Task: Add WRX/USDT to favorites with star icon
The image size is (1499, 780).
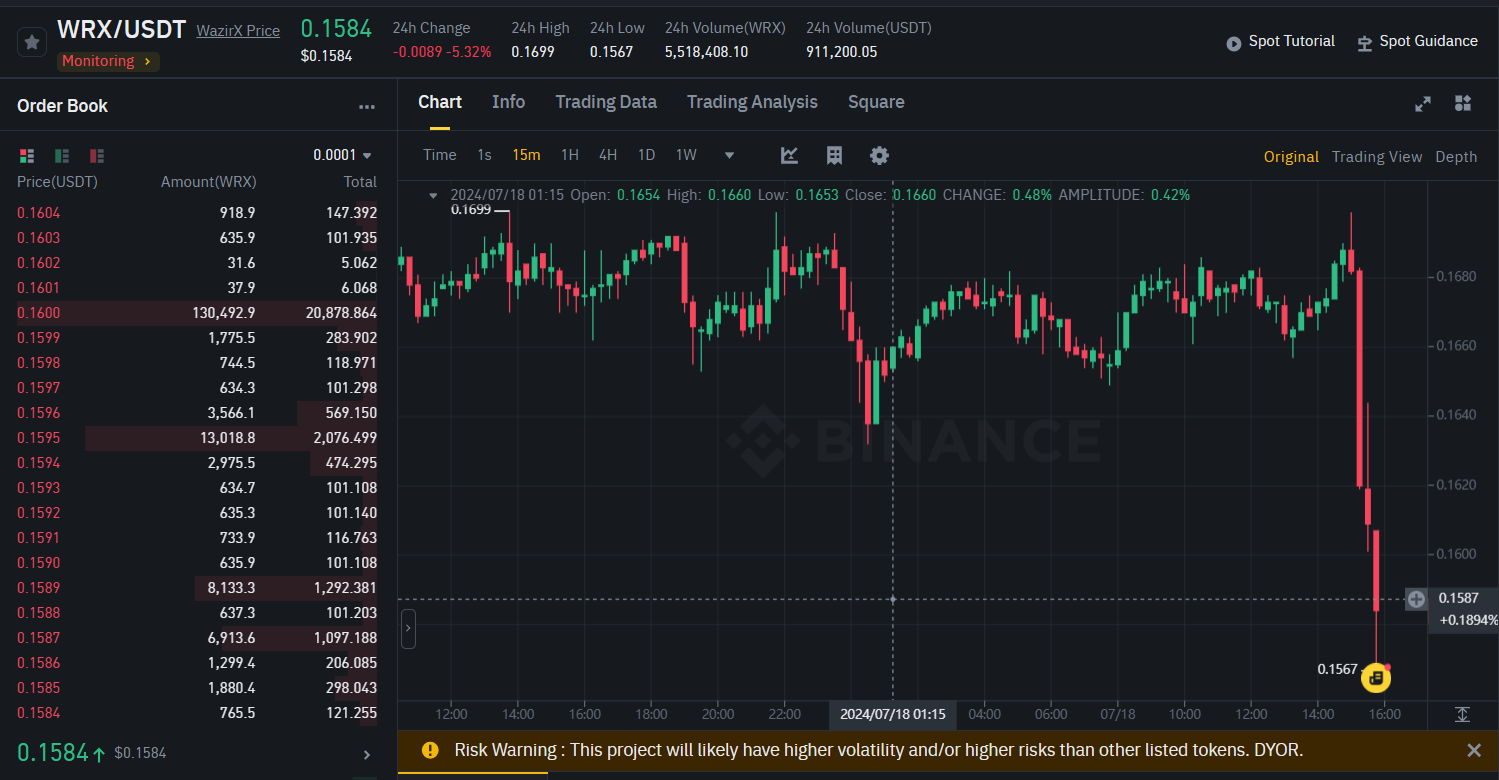Action: click(32, 42)
